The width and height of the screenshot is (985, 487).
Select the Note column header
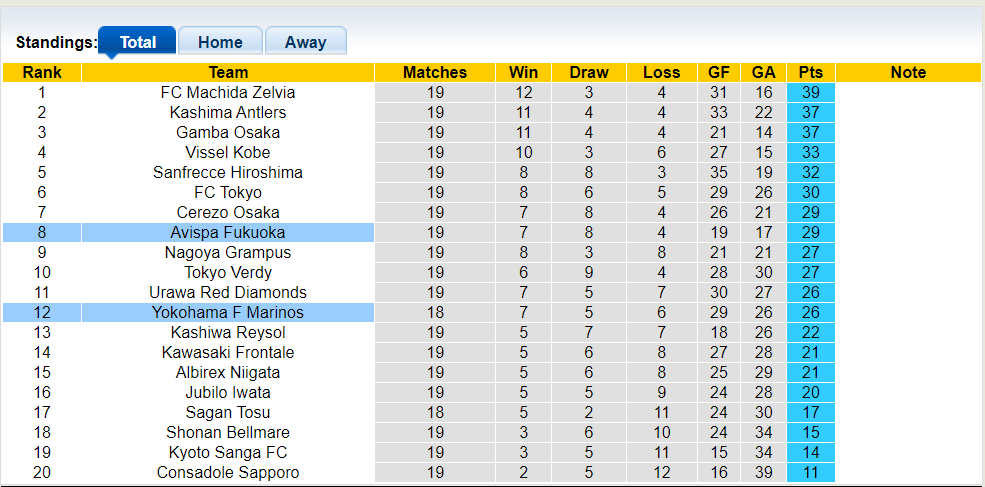[x=908, y=72]
